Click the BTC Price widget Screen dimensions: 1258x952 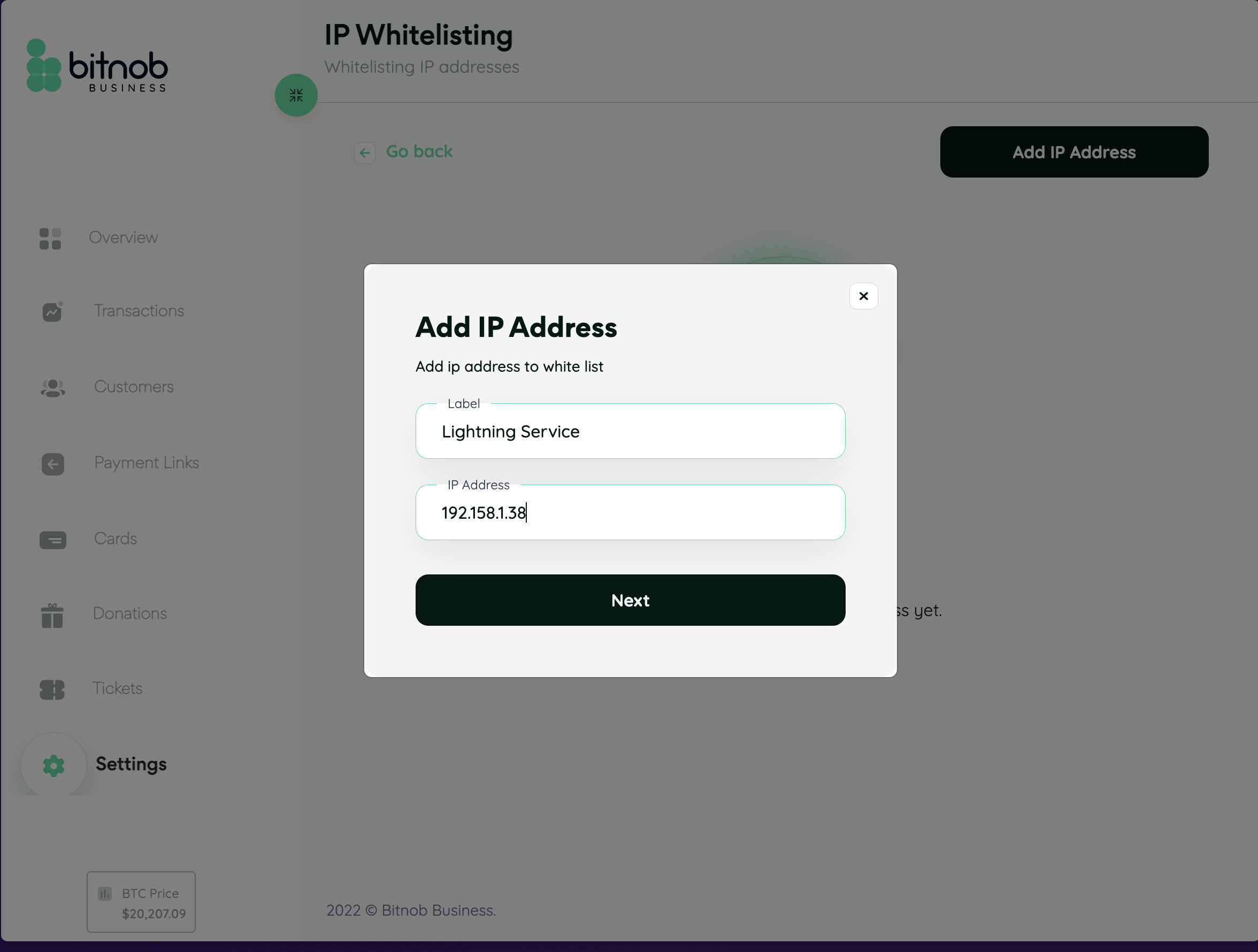(x=141, y=902)
